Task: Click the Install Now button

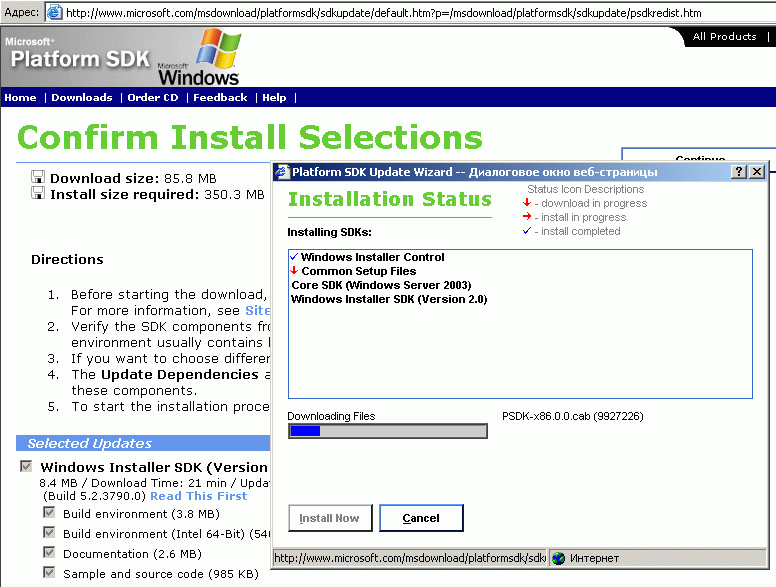Action: tap(330, 518)
